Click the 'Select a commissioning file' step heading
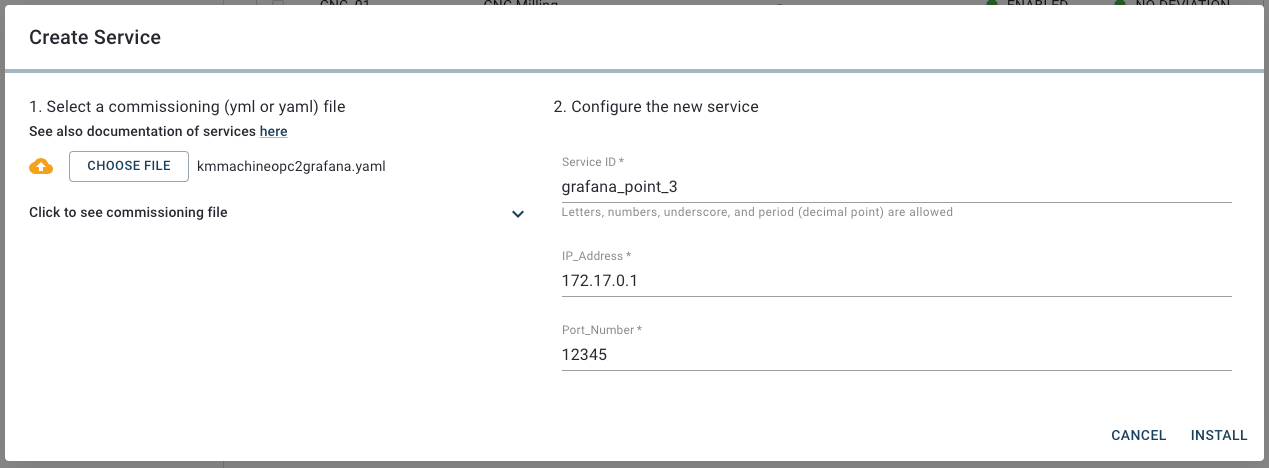Viewport: 1269px width, 468px height. coord(187,106)
